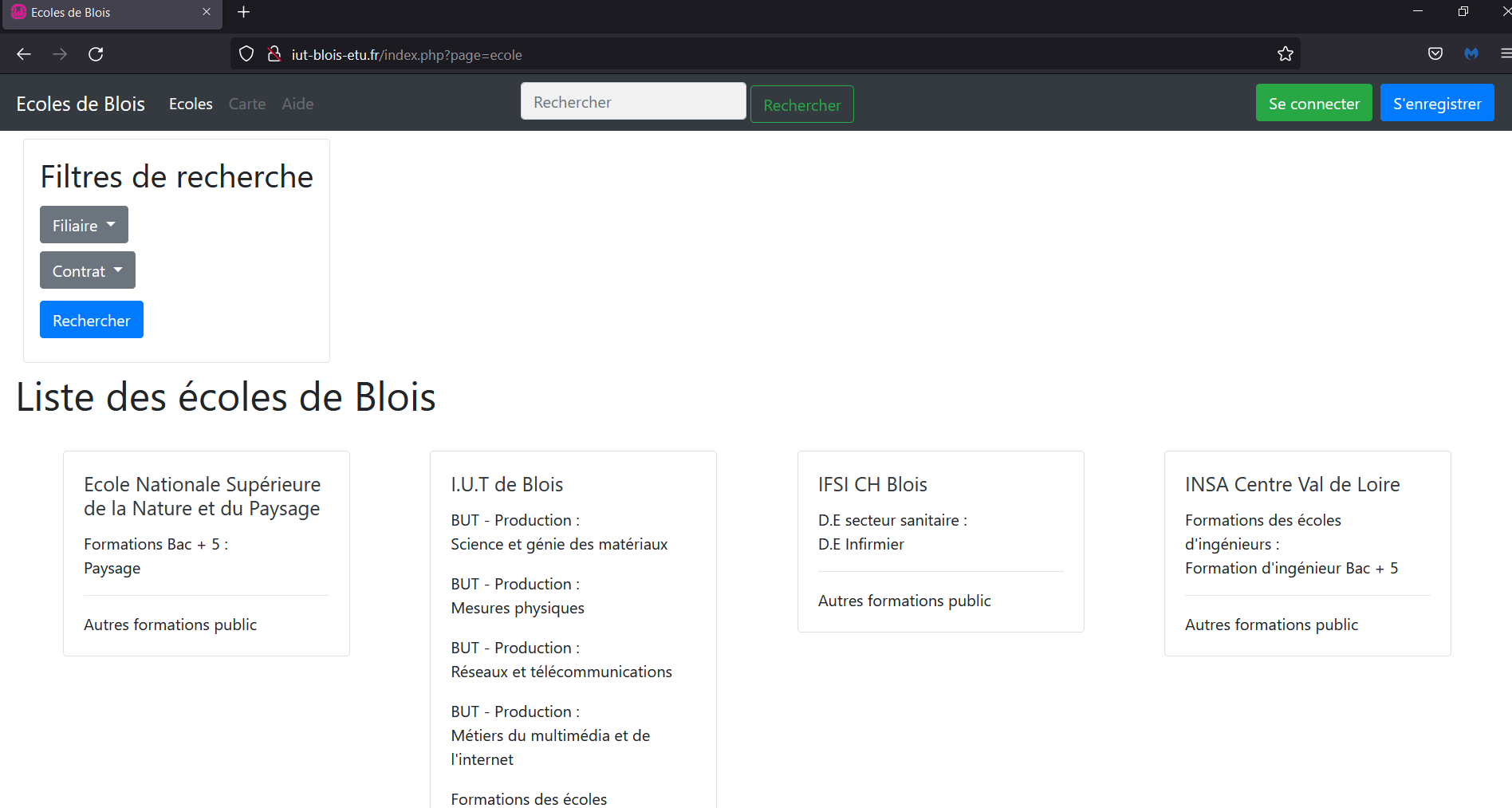Click the insecure connection padlock icon
The image size is (1512, 808).
(274, 54)
